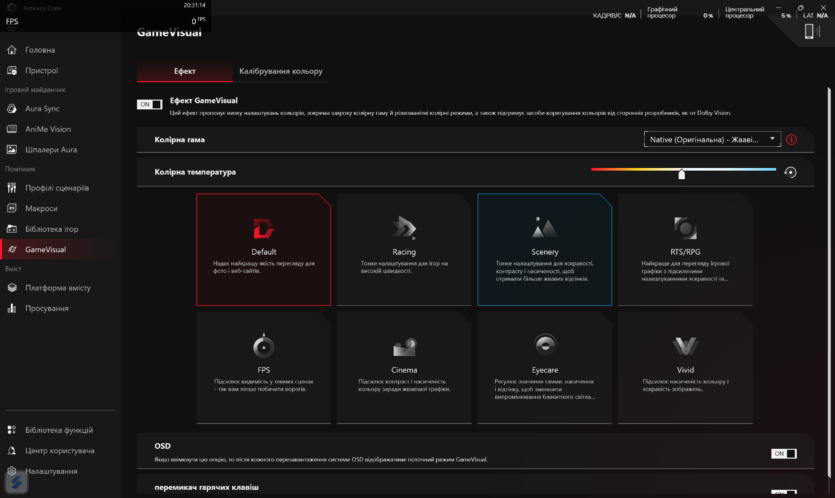Click the warm red end of temperature slider
This screenshot has height=498, width=835.
pyautogui.click(x=594, y=169)
